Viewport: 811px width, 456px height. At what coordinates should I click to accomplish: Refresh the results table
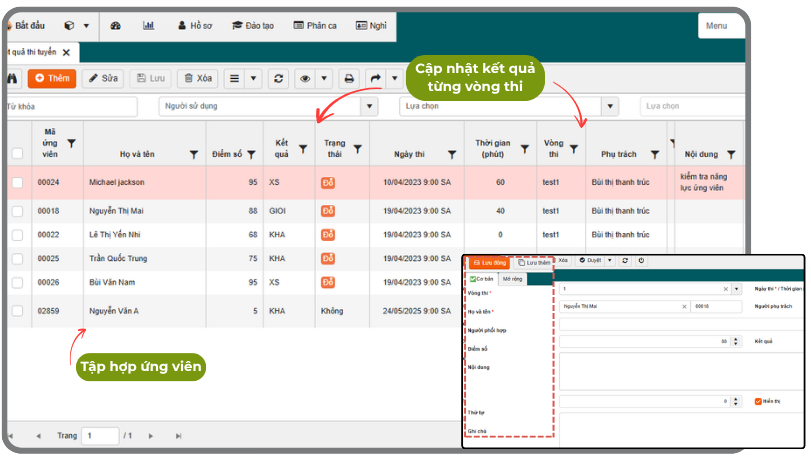point(278,79)
